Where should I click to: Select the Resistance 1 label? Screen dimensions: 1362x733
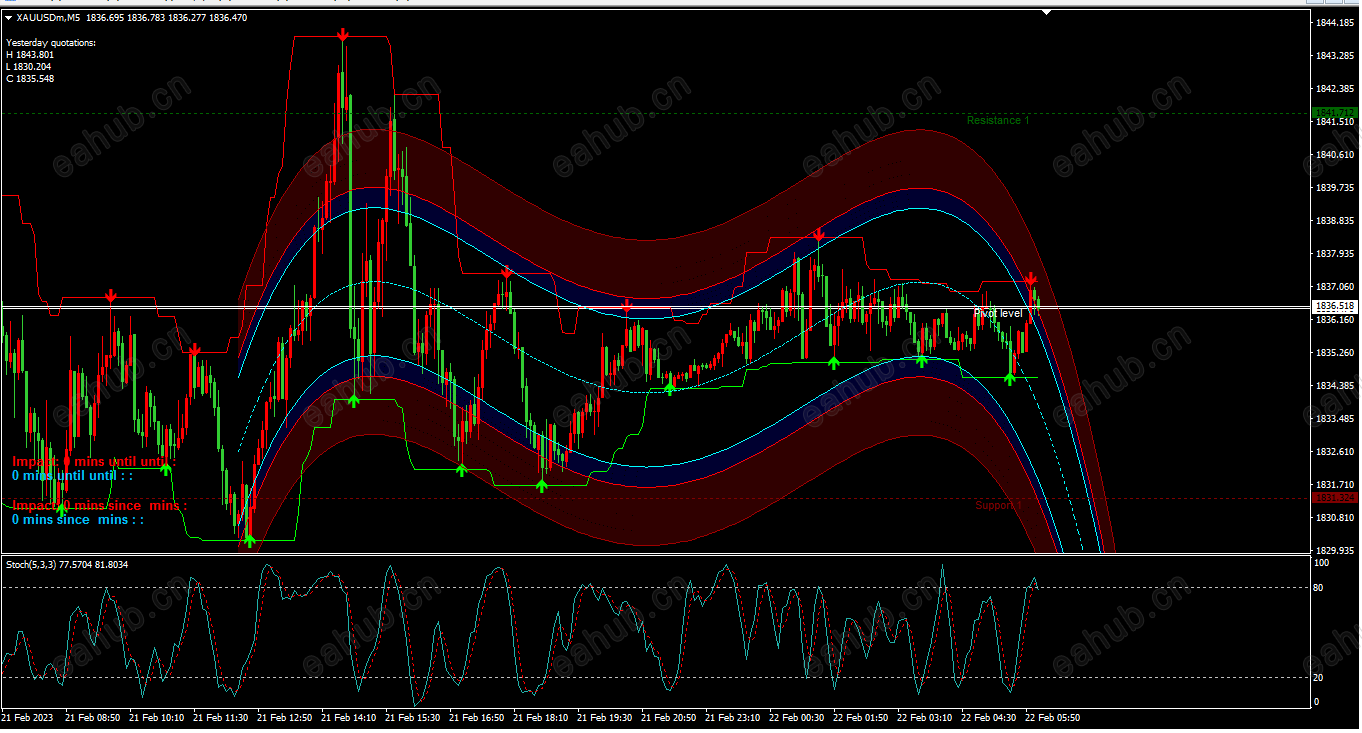[x=998, y=121]
